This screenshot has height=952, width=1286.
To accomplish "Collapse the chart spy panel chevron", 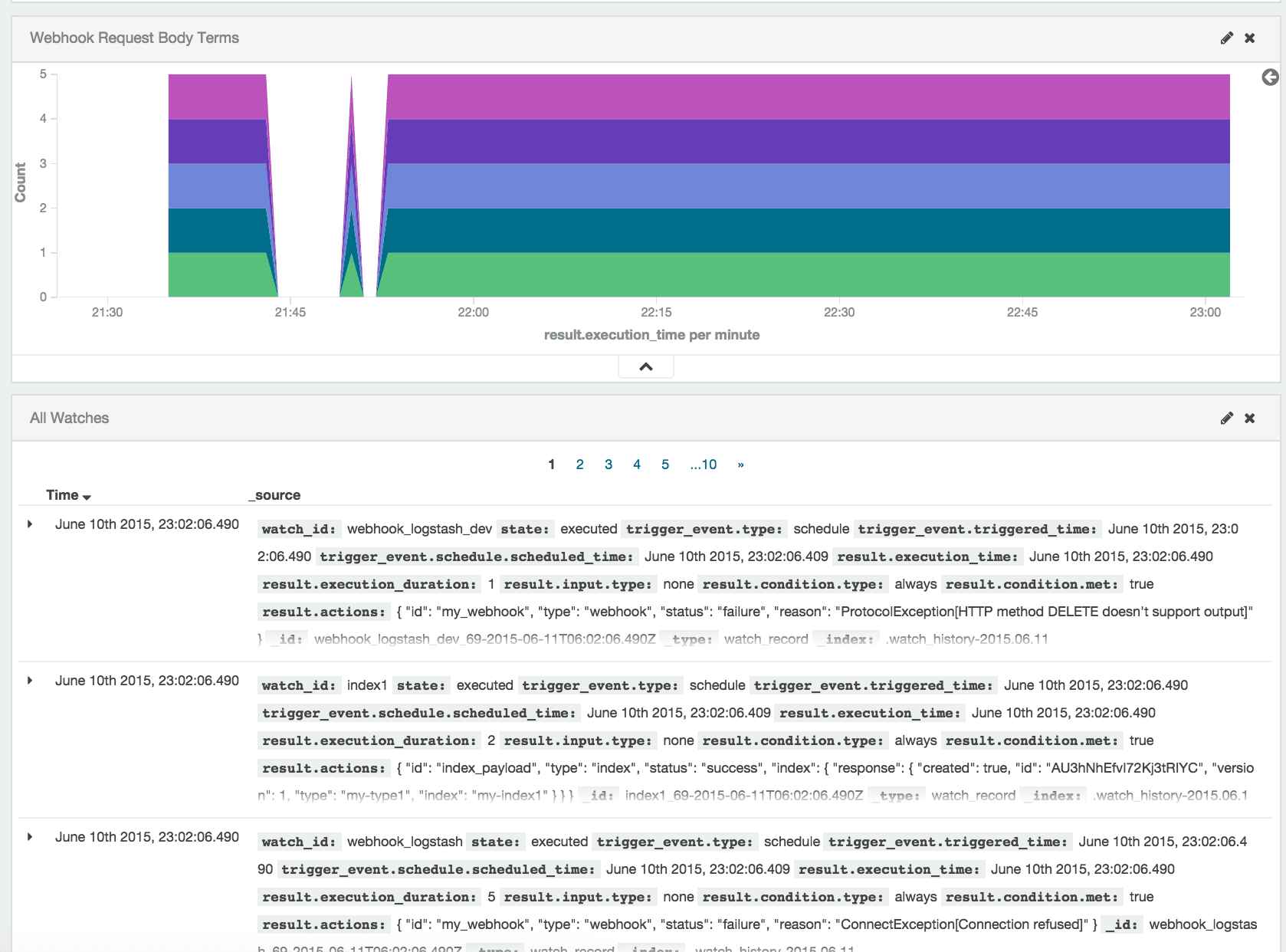I will coord(646,366).
